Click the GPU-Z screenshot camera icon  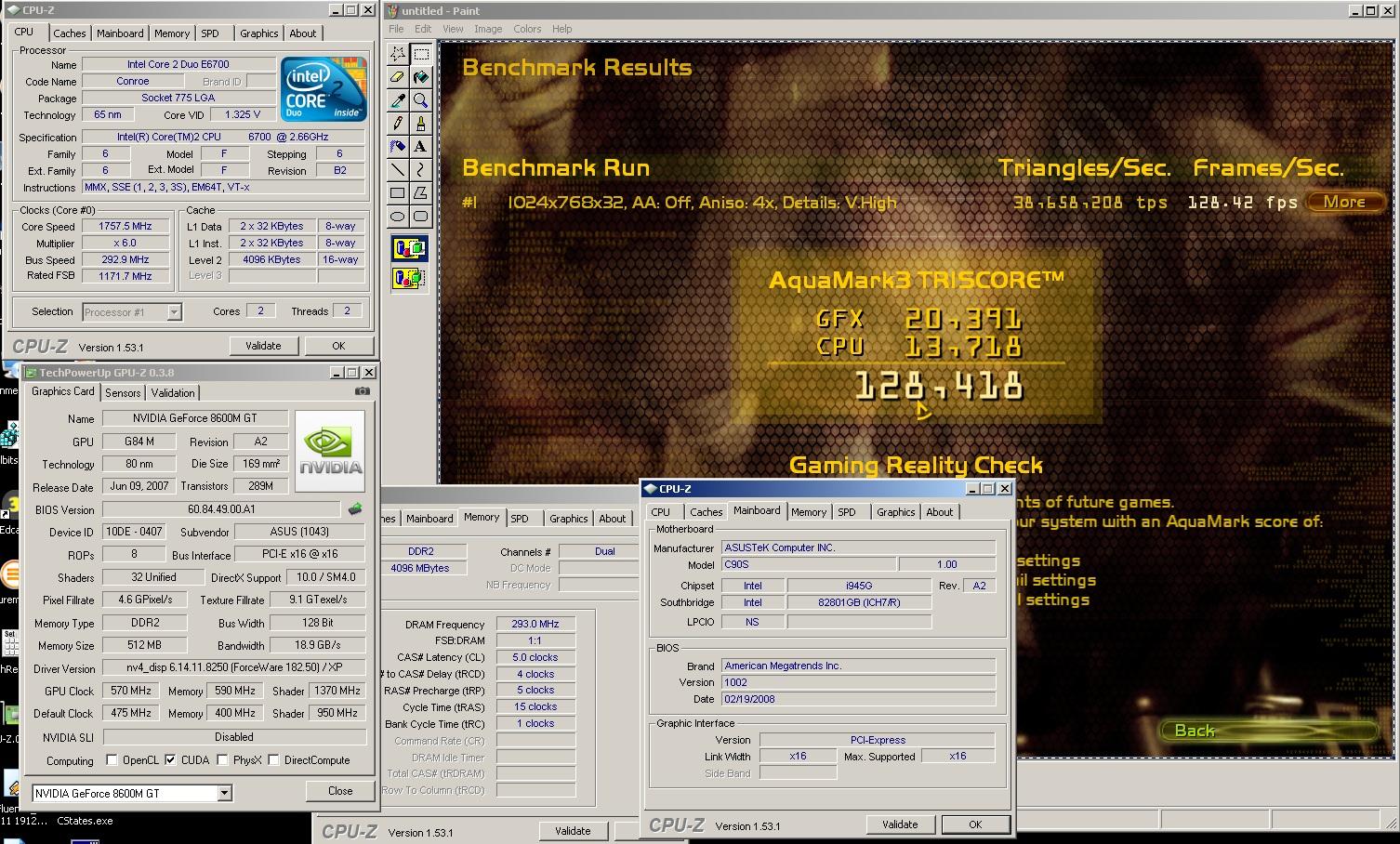coord(363,391)
